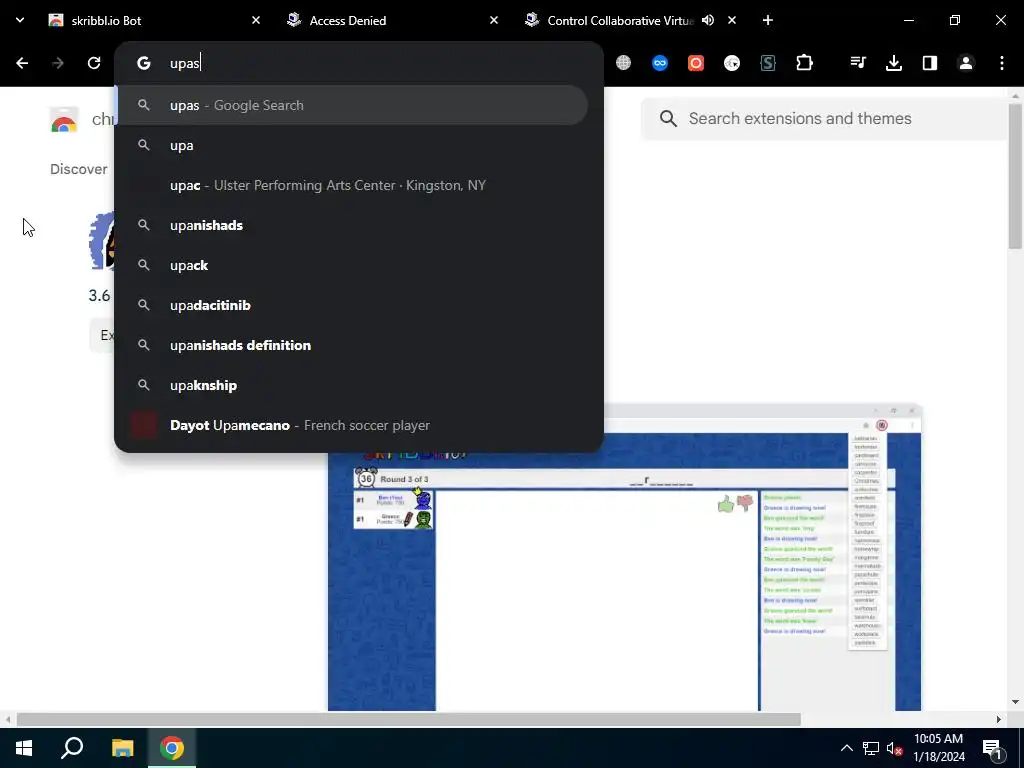
Task: Select 'upas - Google Search' suggestion
Action: [353, 105]
